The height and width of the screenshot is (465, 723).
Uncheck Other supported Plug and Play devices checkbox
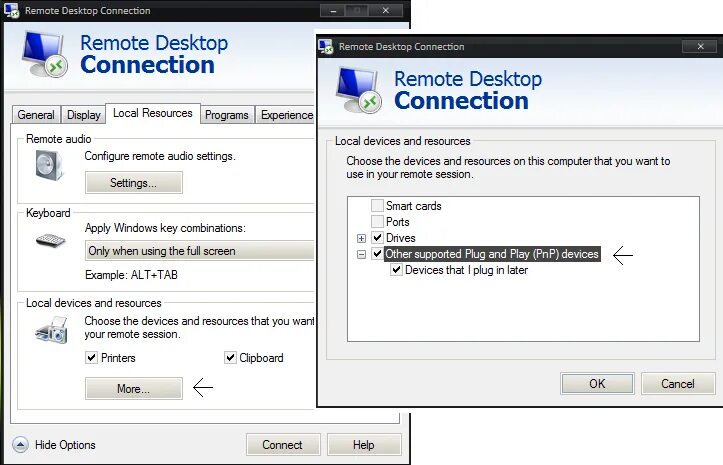coord(377,254)
